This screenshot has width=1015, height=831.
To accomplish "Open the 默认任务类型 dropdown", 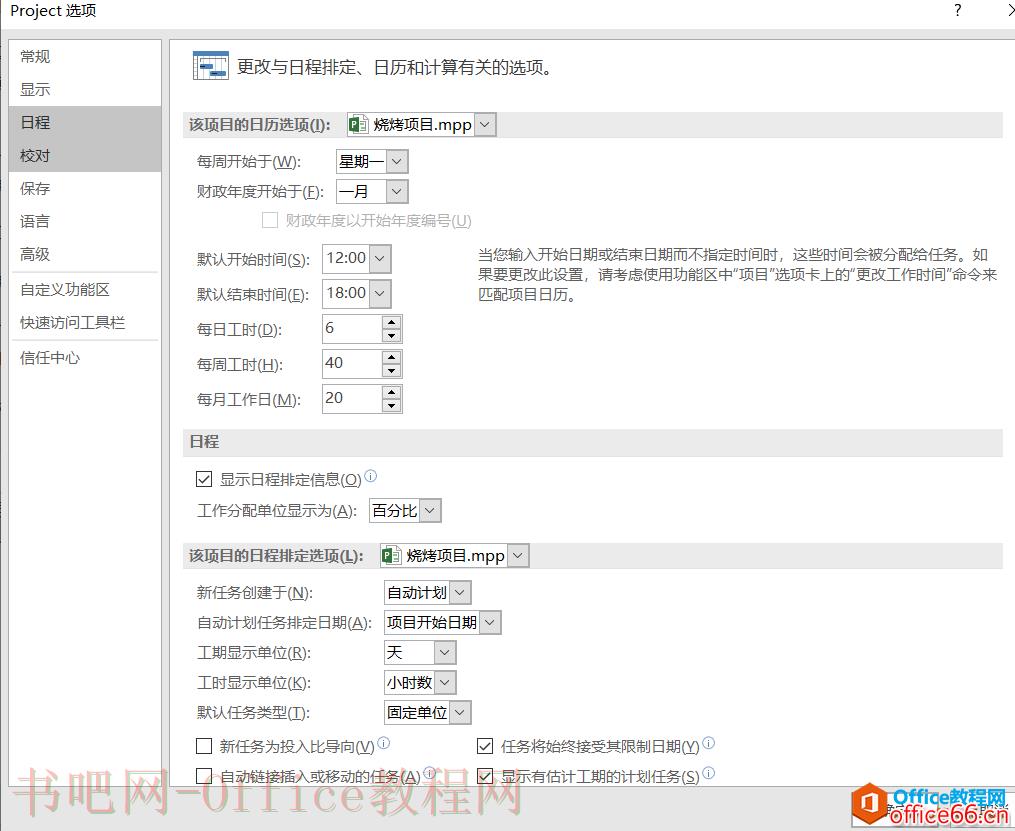I will coord(460,713).
